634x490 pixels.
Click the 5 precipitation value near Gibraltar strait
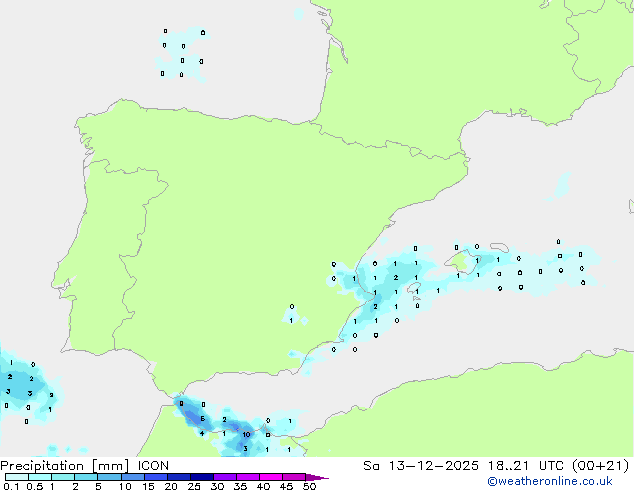pyautogui.click(x=203, y=419)
